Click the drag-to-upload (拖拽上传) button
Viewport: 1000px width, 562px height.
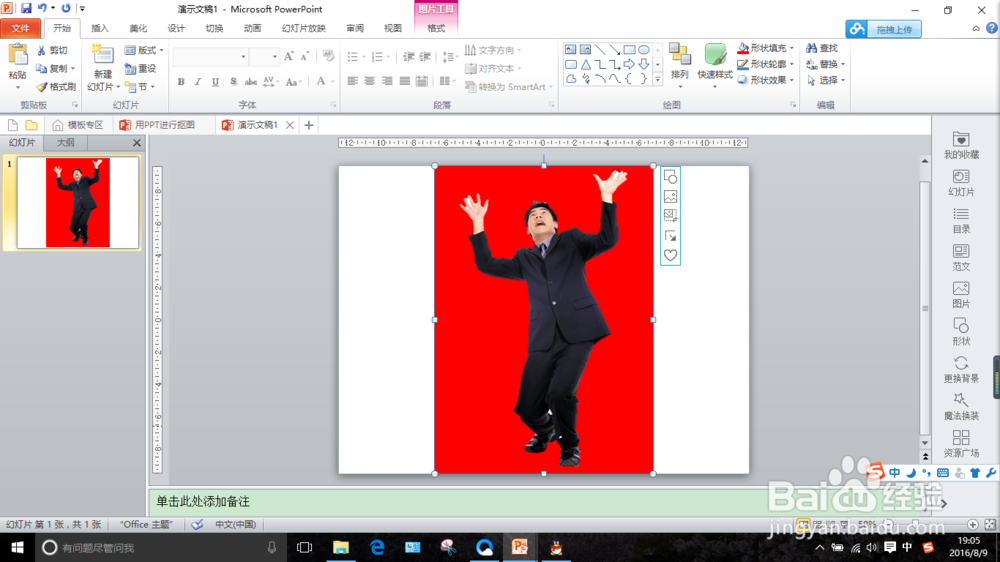click(x=883, y=29)
